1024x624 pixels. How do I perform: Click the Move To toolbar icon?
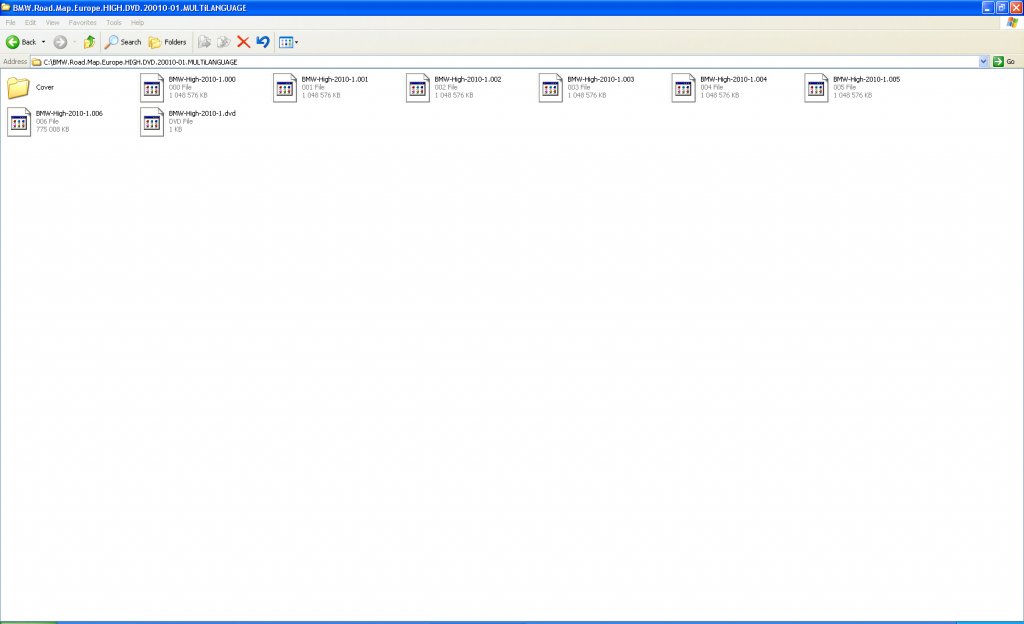[x=204, y=42]
